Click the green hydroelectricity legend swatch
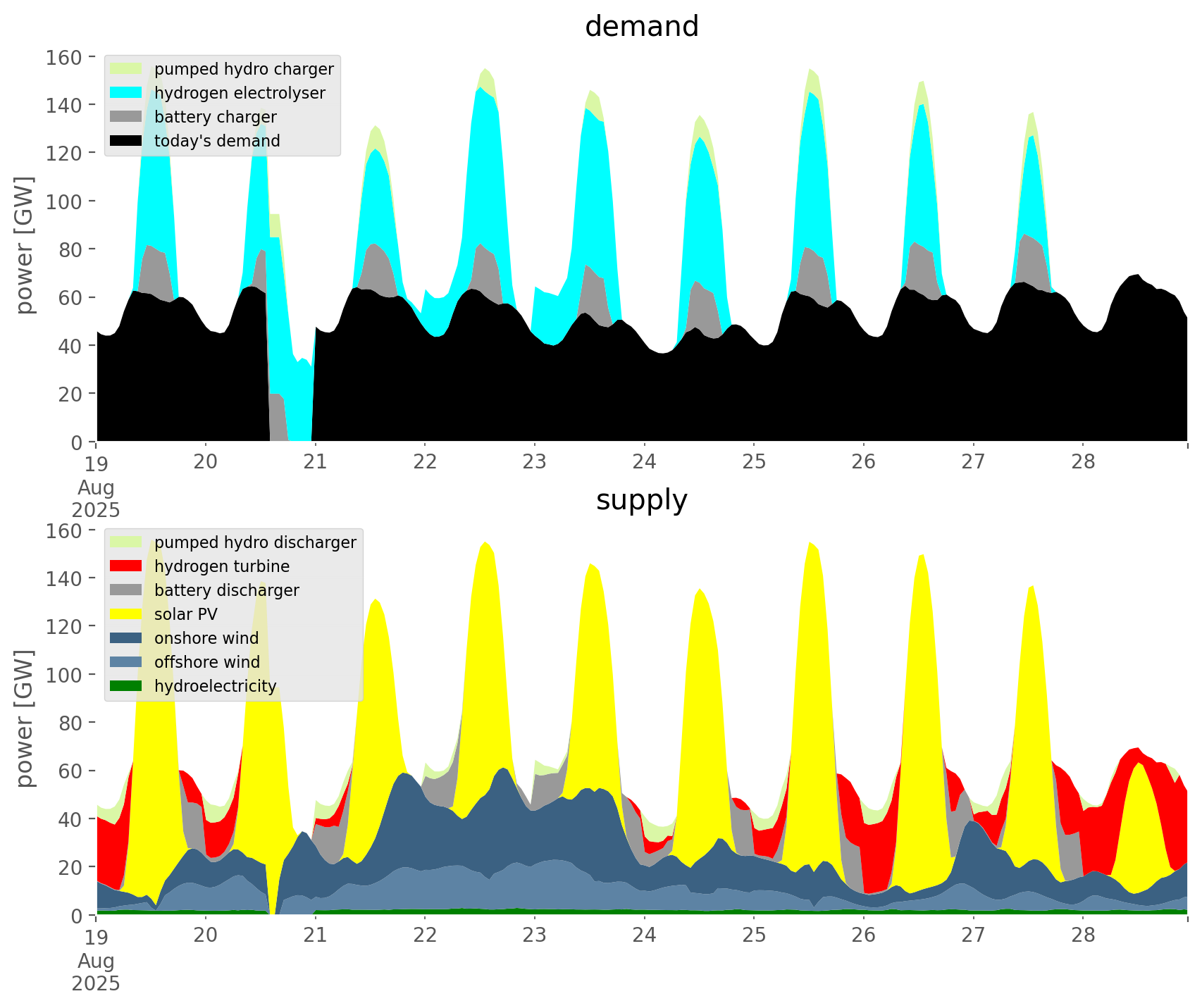This screenshot has height=1008, width=1202. [x=126, y=686]
